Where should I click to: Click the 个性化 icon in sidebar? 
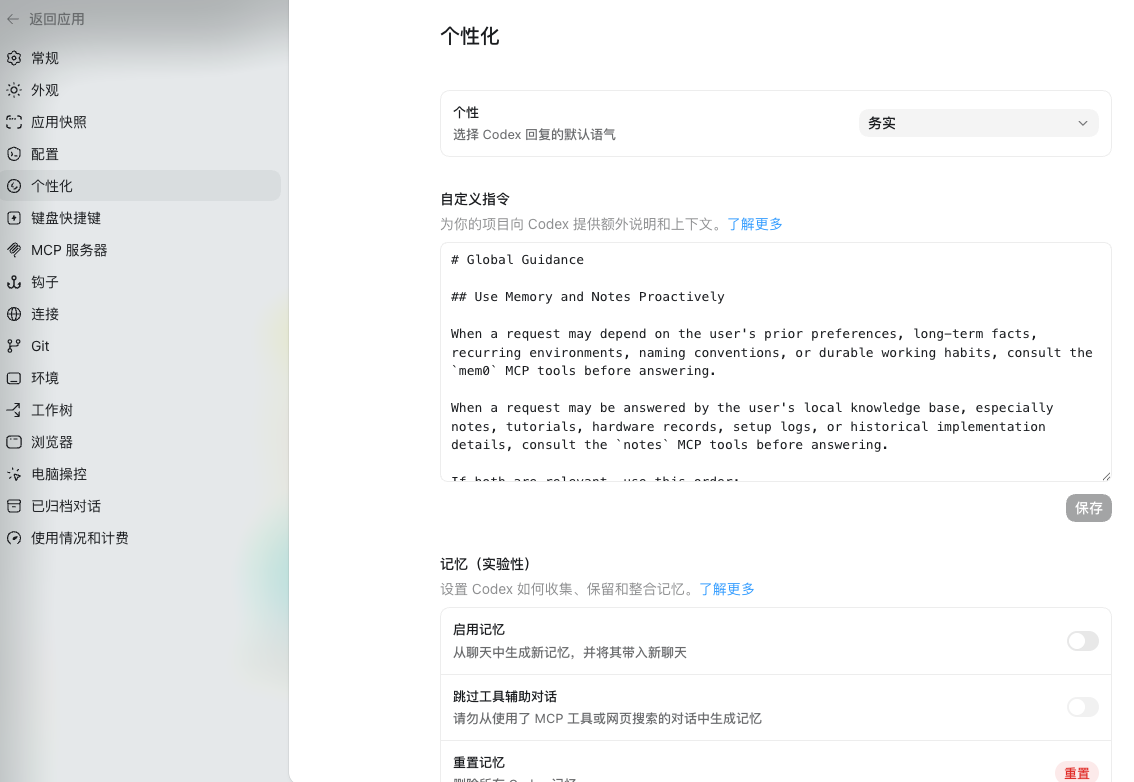click(x=14, y=186)
